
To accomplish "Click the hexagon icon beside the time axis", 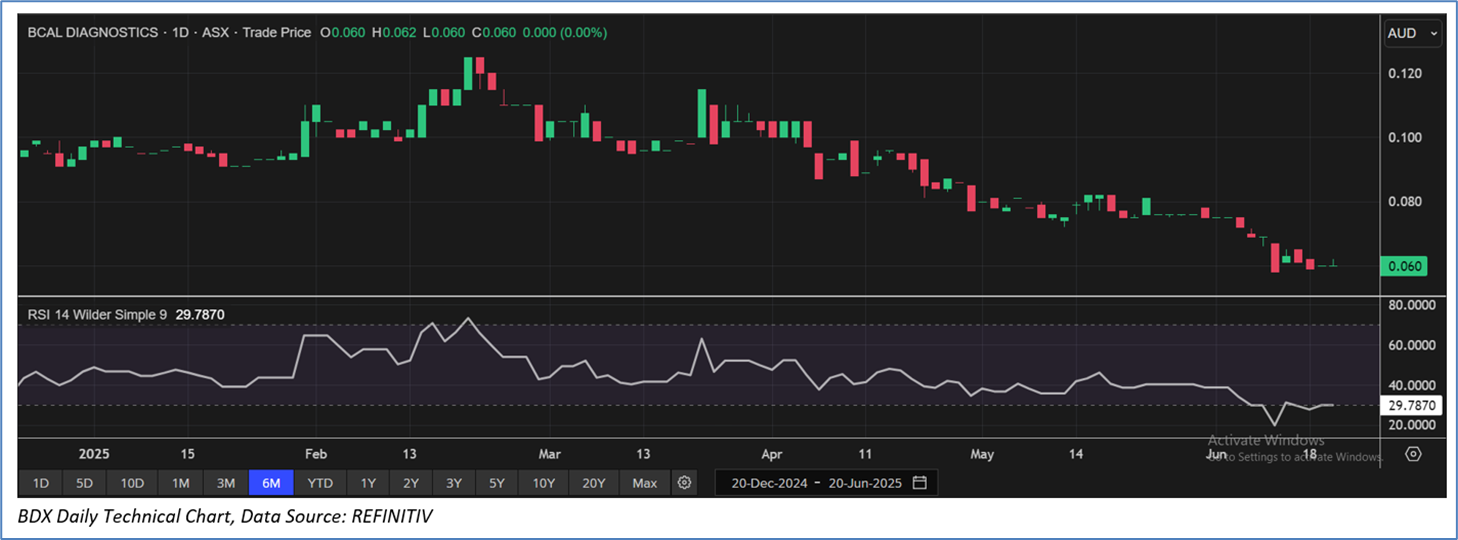I will (x=1413, y=454).
